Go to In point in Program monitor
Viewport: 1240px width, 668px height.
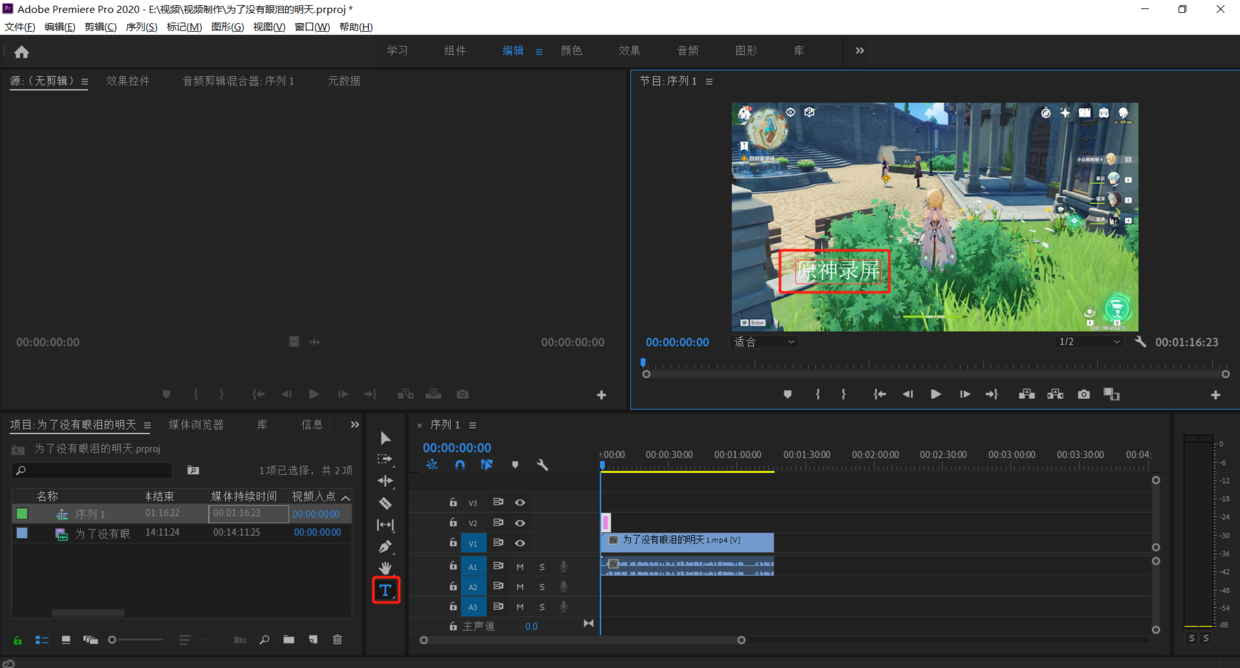(880, 394)
